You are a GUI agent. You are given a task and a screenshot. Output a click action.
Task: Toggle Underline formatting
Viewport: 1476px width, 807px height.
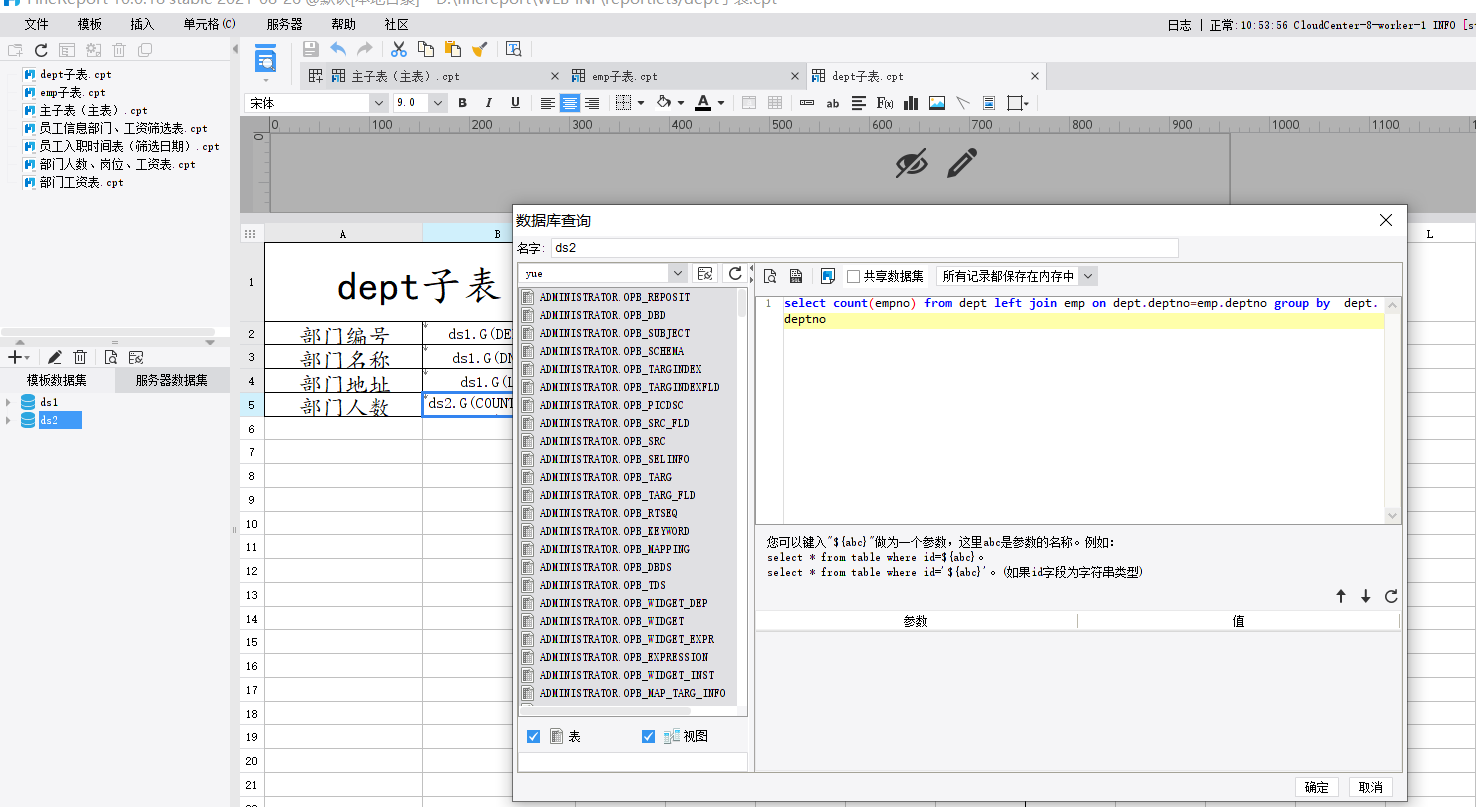pyautogui.click(x=515, y=103)
